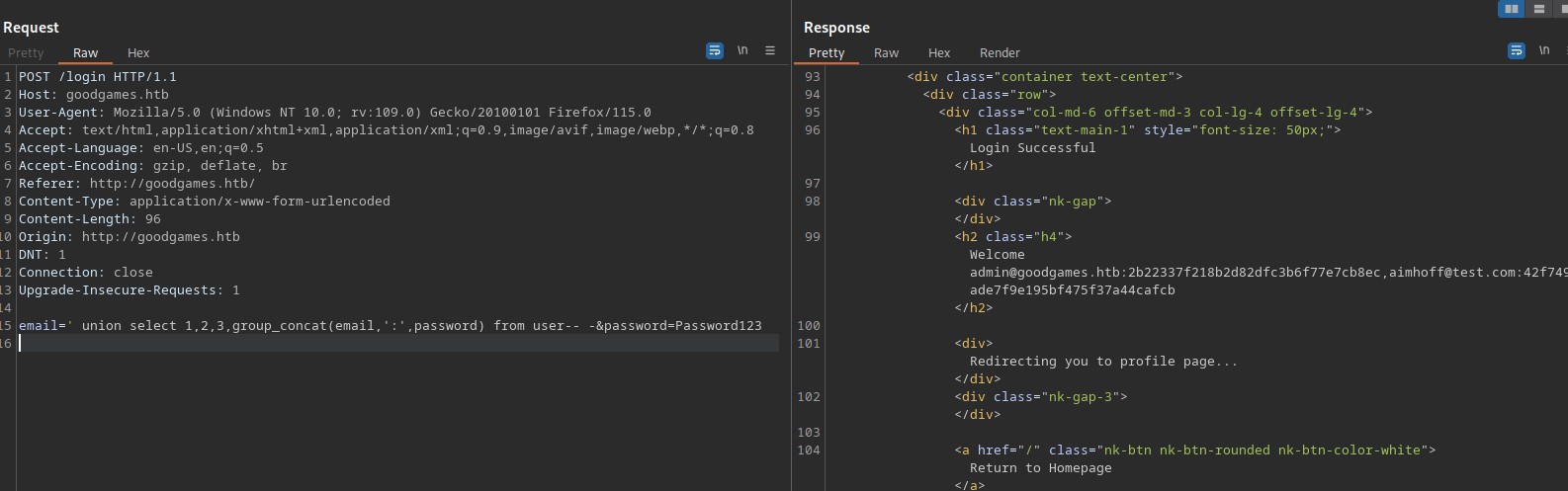Click the 'DNT: 1' header line
This screenshot has height=491, width=1568.
coord(43,255)
